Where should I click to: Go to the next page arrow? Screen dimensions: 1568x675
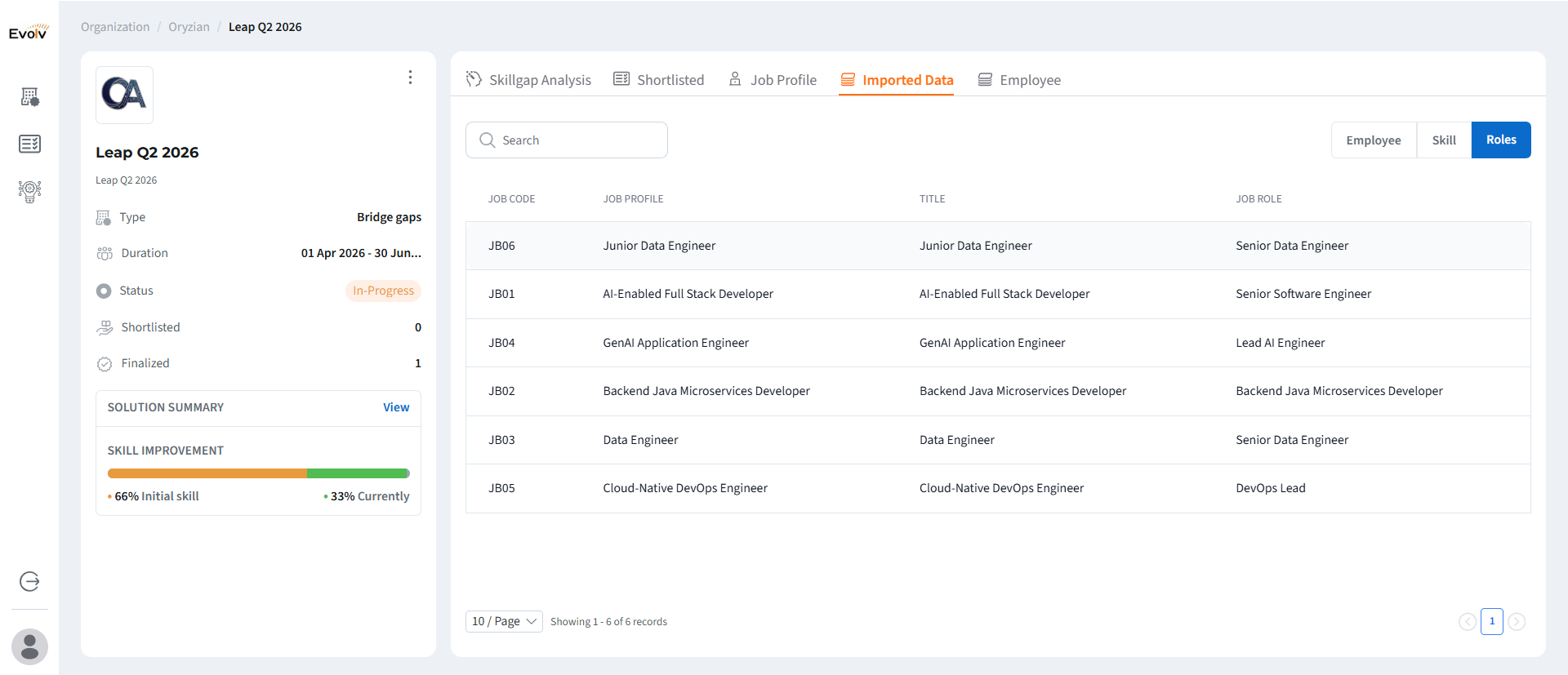point(1517,622)
